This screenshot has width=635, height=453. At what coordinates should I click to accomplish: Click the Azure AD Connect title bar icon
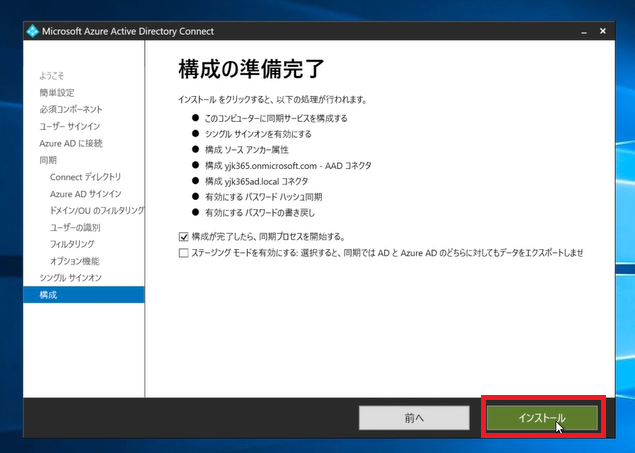click(32, 31)
